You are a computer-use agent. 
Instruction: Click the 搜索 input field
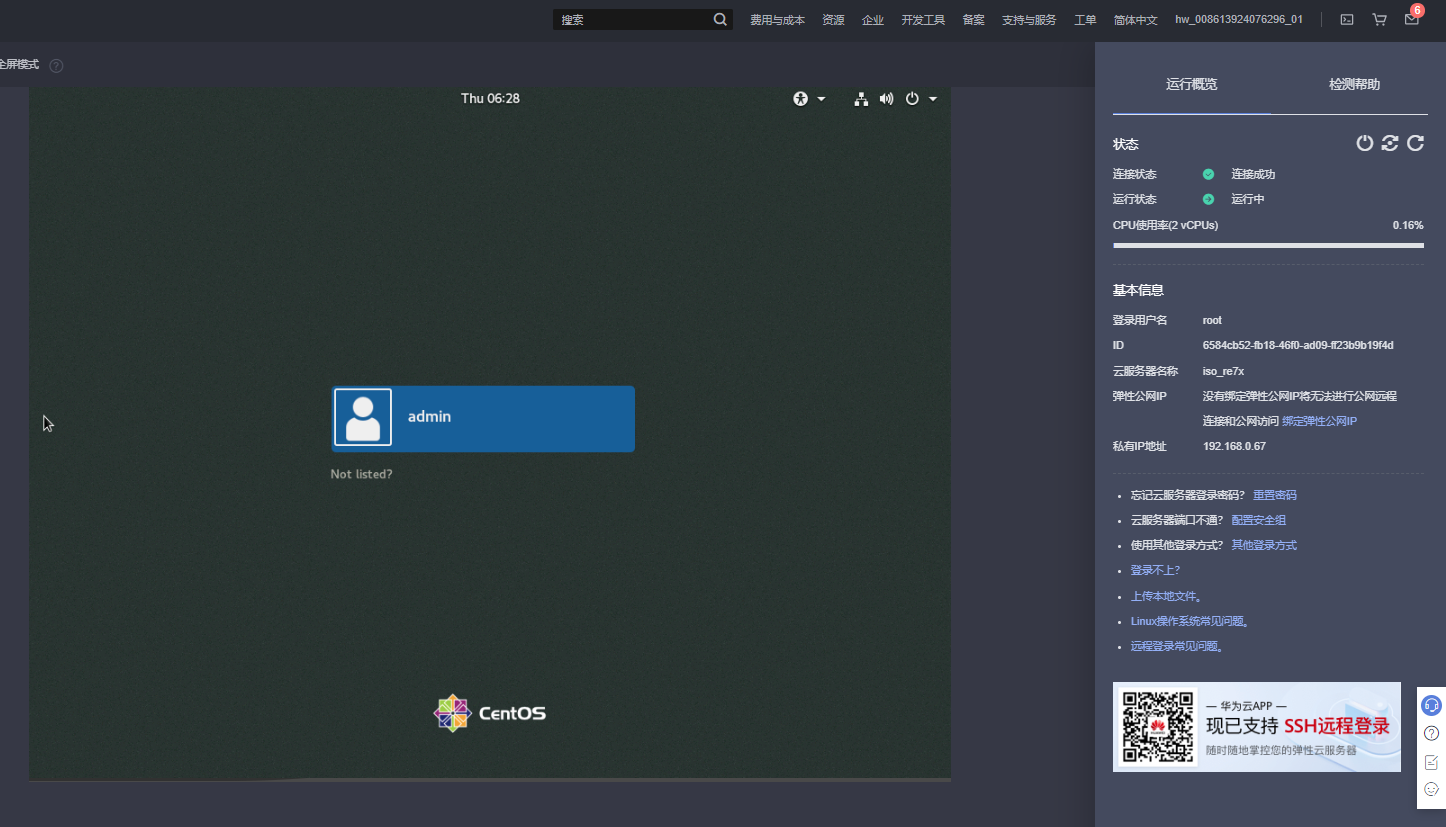click(x=633, y=19)
